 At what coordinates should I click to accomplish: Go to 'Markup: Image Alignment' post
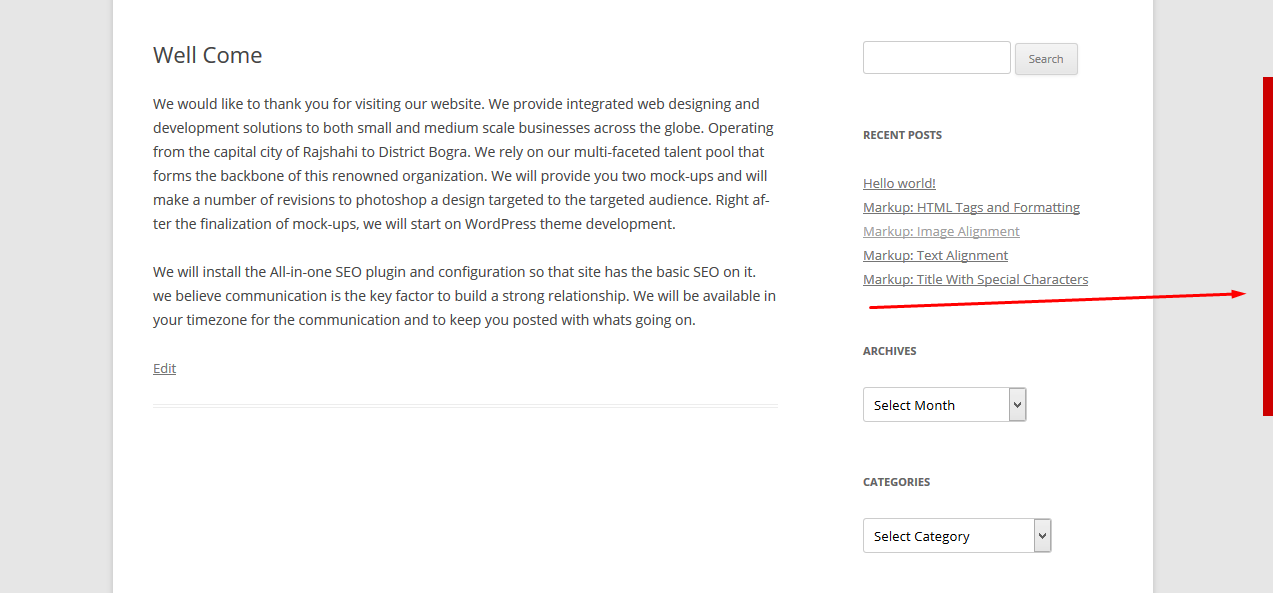tap(941, 231)
